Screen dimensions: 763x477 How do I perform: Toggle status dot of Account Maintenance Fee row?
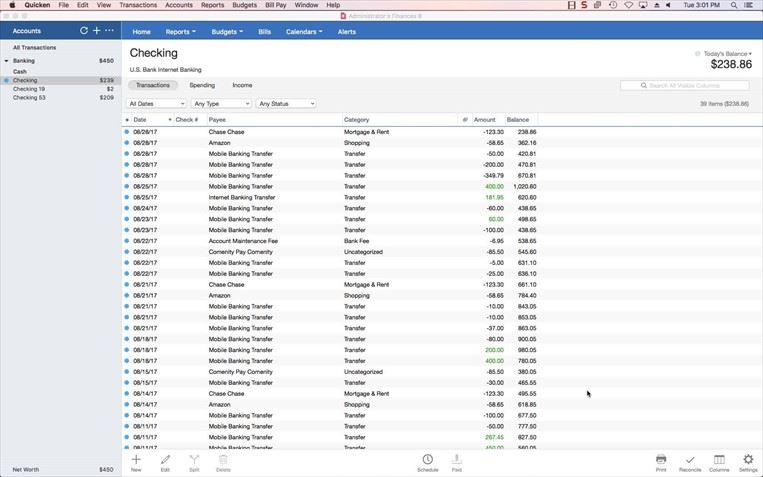coord(127,241)
